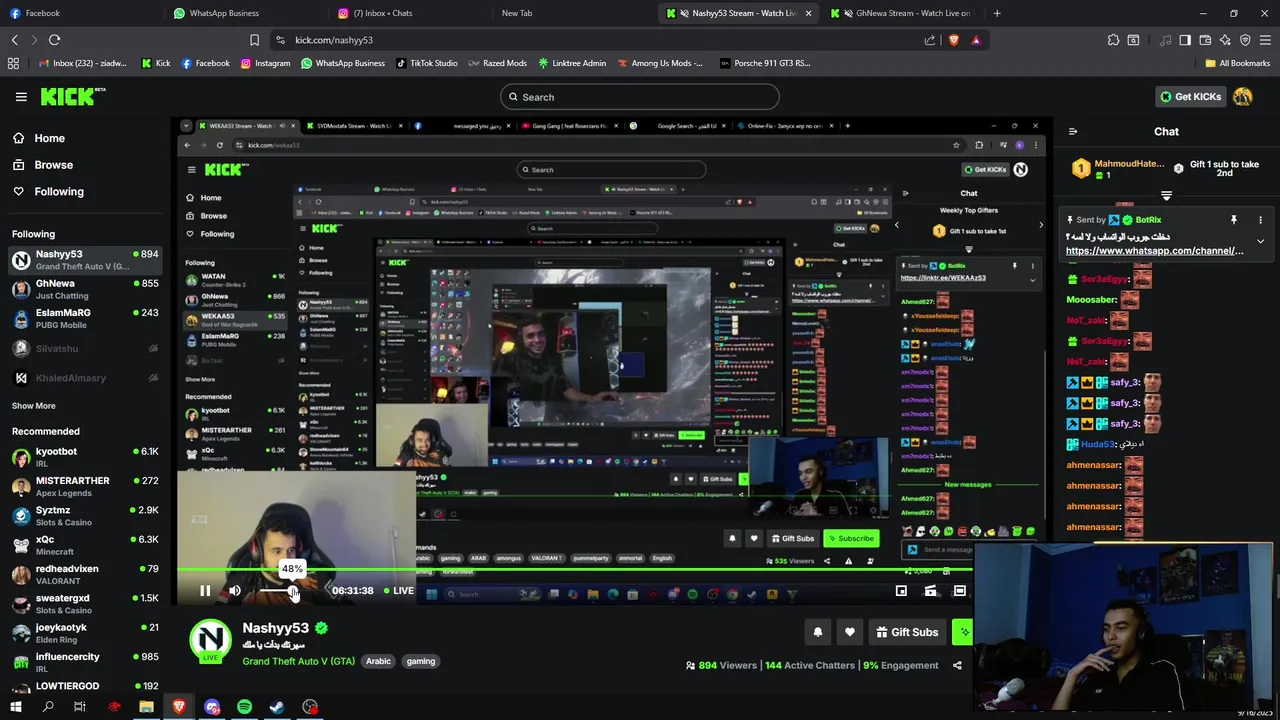Open File Explorer from taskbar
Viewport: 1280px width, 720px height.
tap(146, 707)
